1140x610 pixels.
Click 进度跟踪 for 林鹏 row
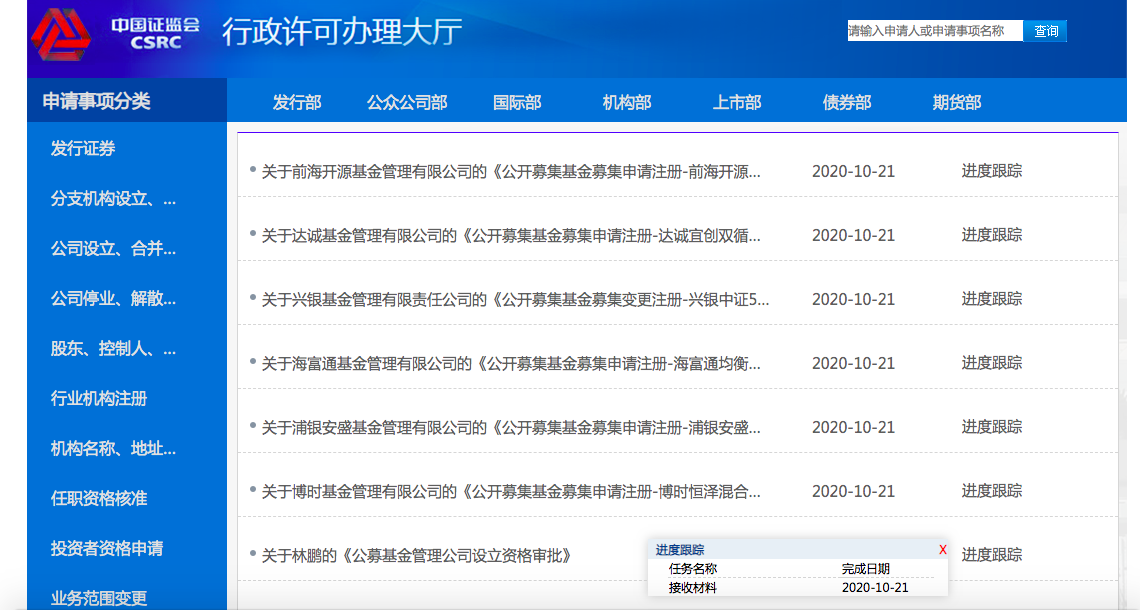[x=992, y=555]
